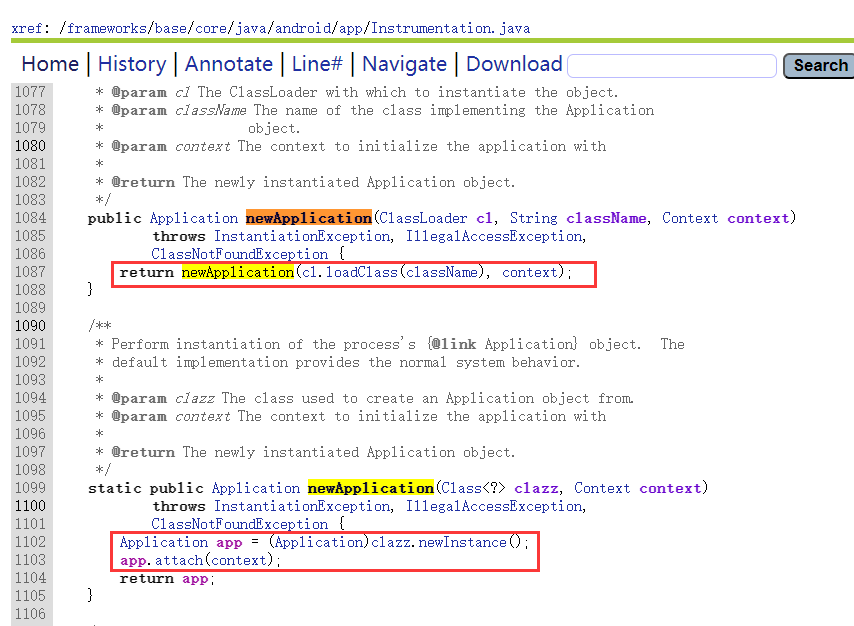This screenshot has height=626, width=854.
Task: Click the search text field
Action: point(672,66)
